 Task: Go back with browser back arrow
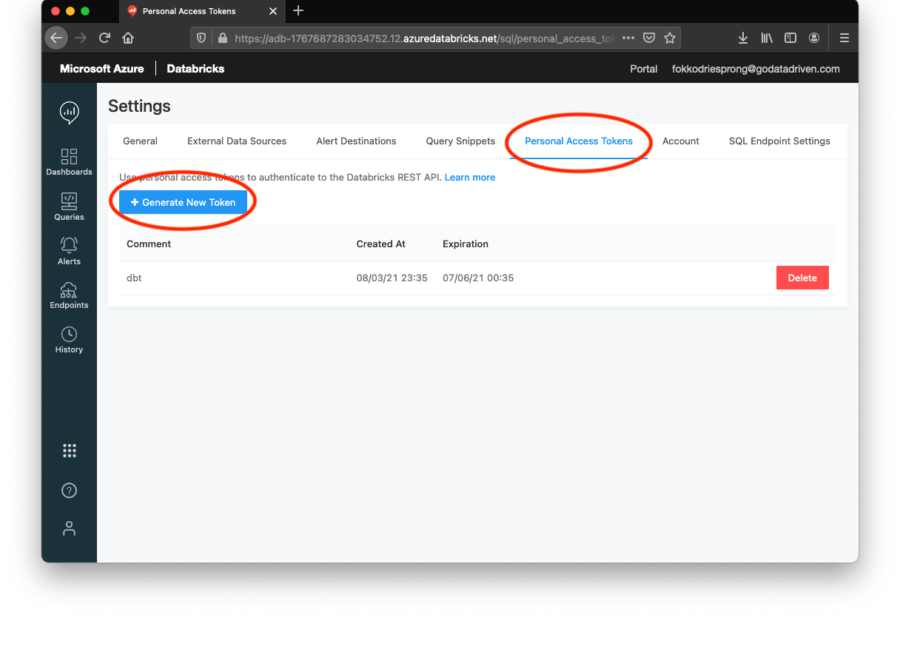(x=56, y=38)
